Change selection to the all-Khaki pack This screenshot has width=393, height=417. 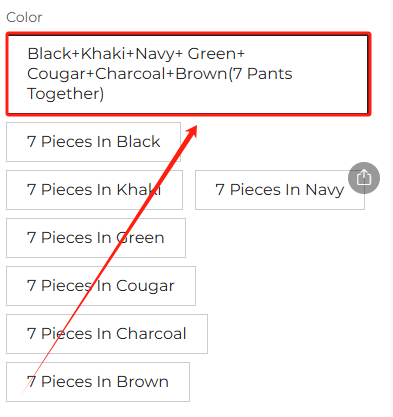coord(94,190)
